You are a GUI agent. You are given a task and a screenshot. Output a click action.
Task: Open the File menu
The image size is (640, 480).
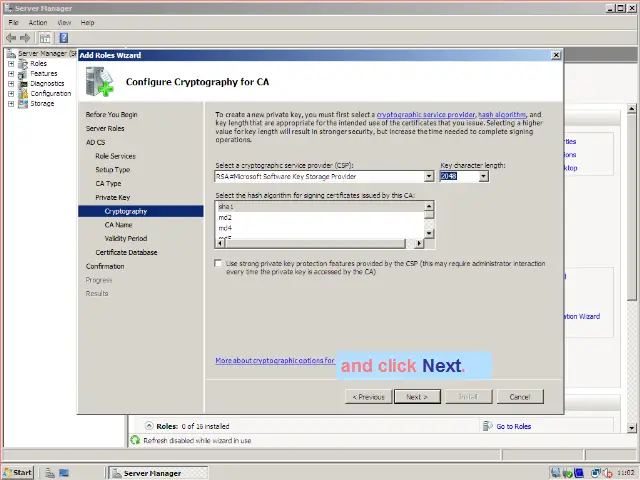coord(13,22)
